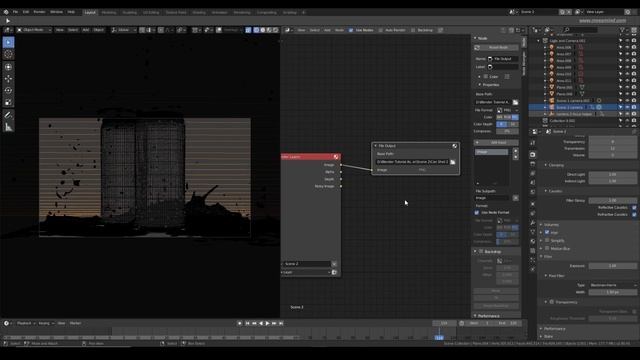
Task: Select the Cursor tool
Action: pyautogui.click(x=8, y=54)
